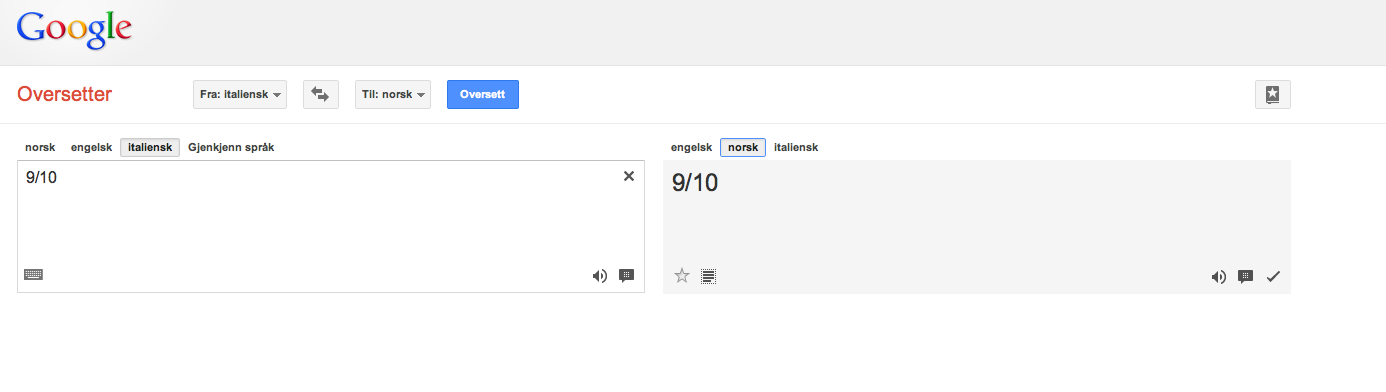Clear the source text with X

tap(629, 176)
